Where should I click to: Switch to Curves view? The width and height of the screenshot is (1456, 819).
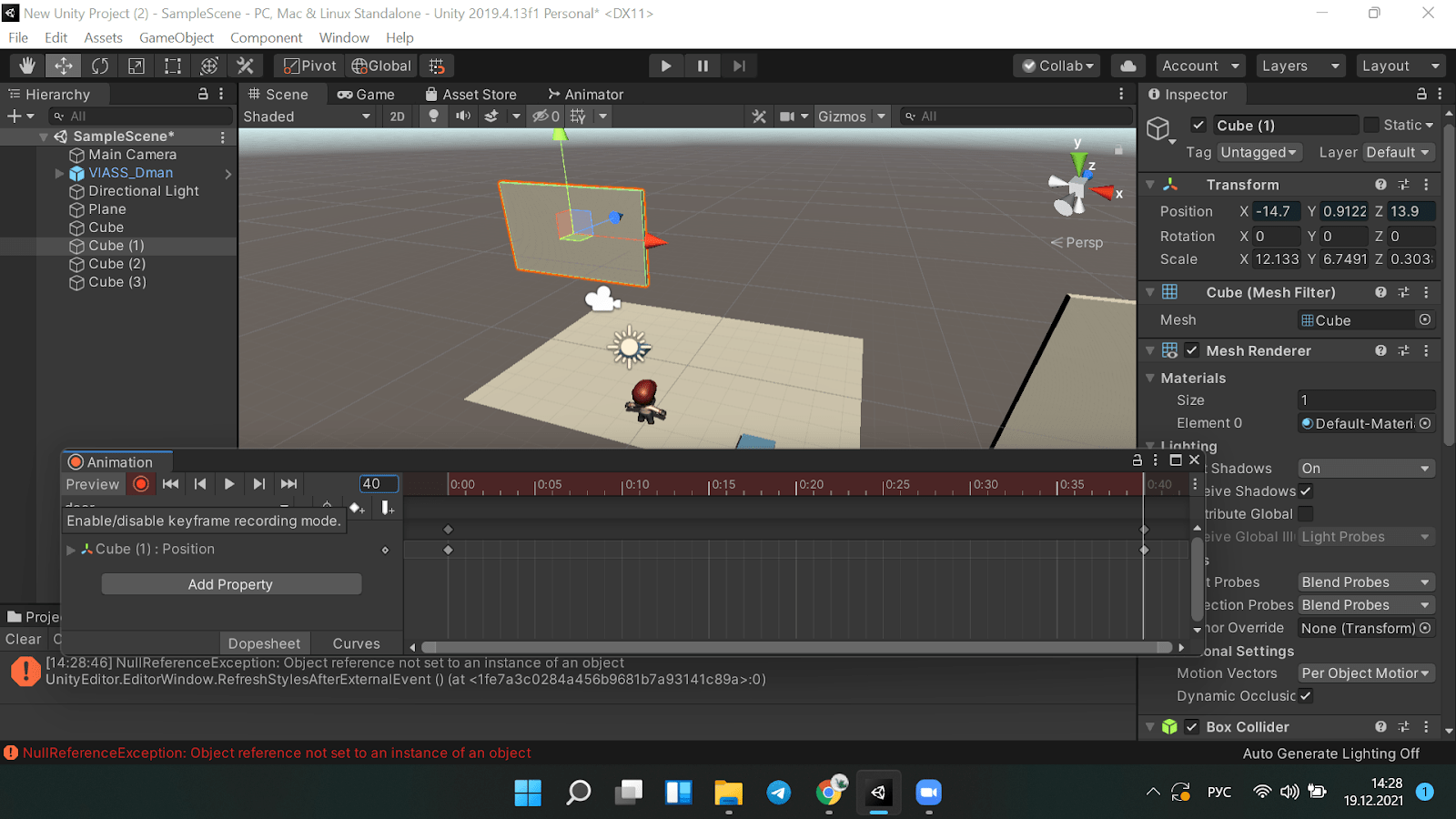click(x=356, y=643)
